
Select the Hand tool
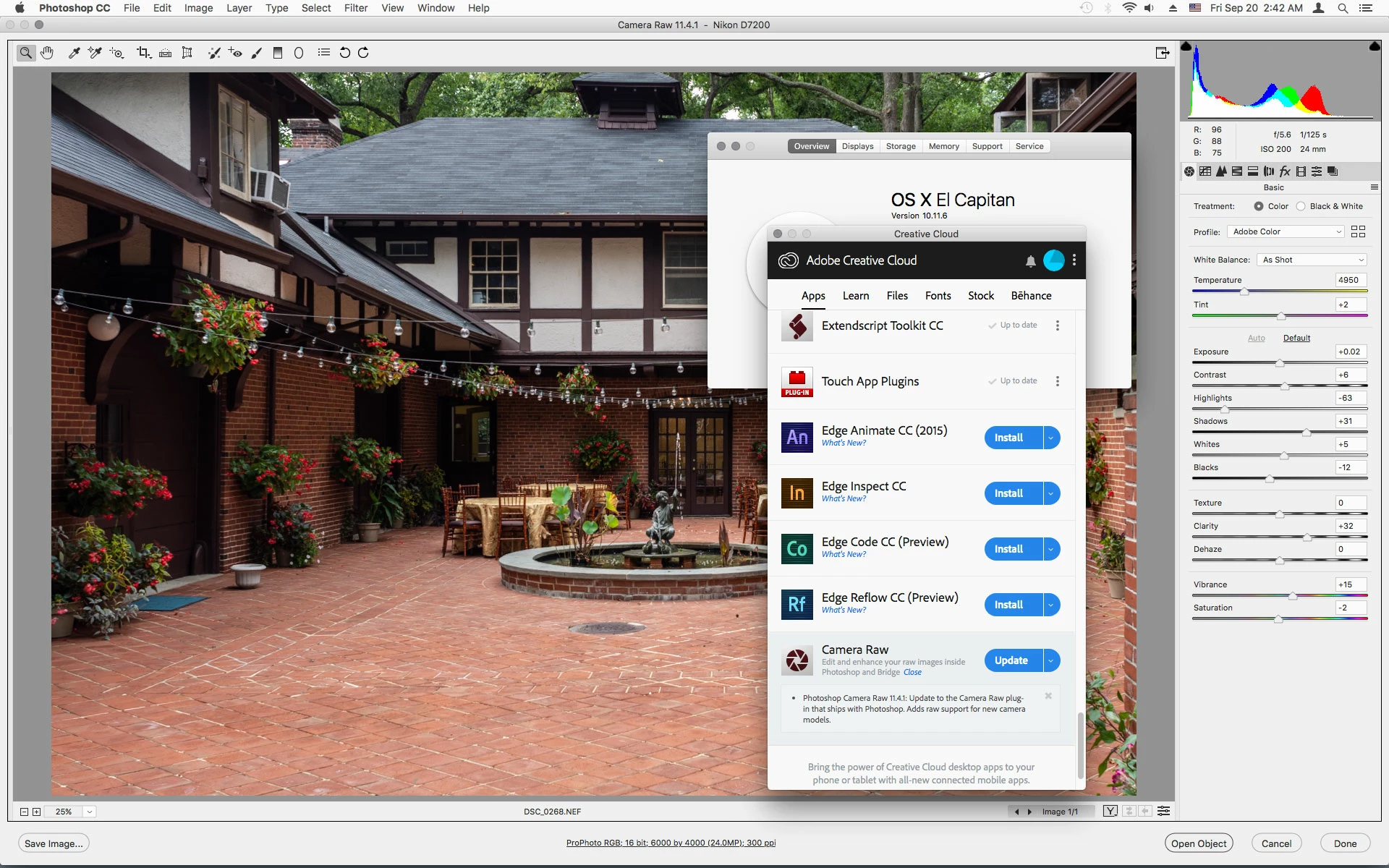(x=47, y=53)
